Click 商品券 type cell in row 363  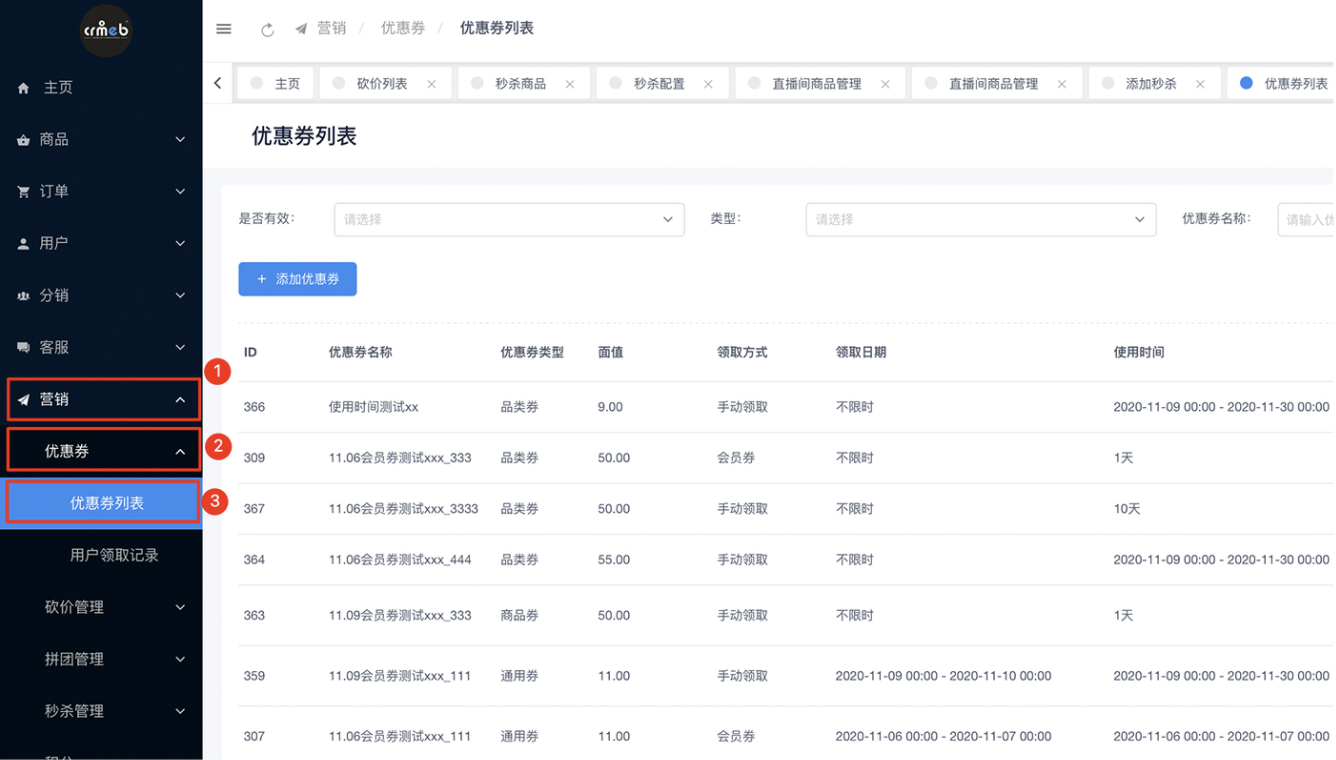coord(520,616)
